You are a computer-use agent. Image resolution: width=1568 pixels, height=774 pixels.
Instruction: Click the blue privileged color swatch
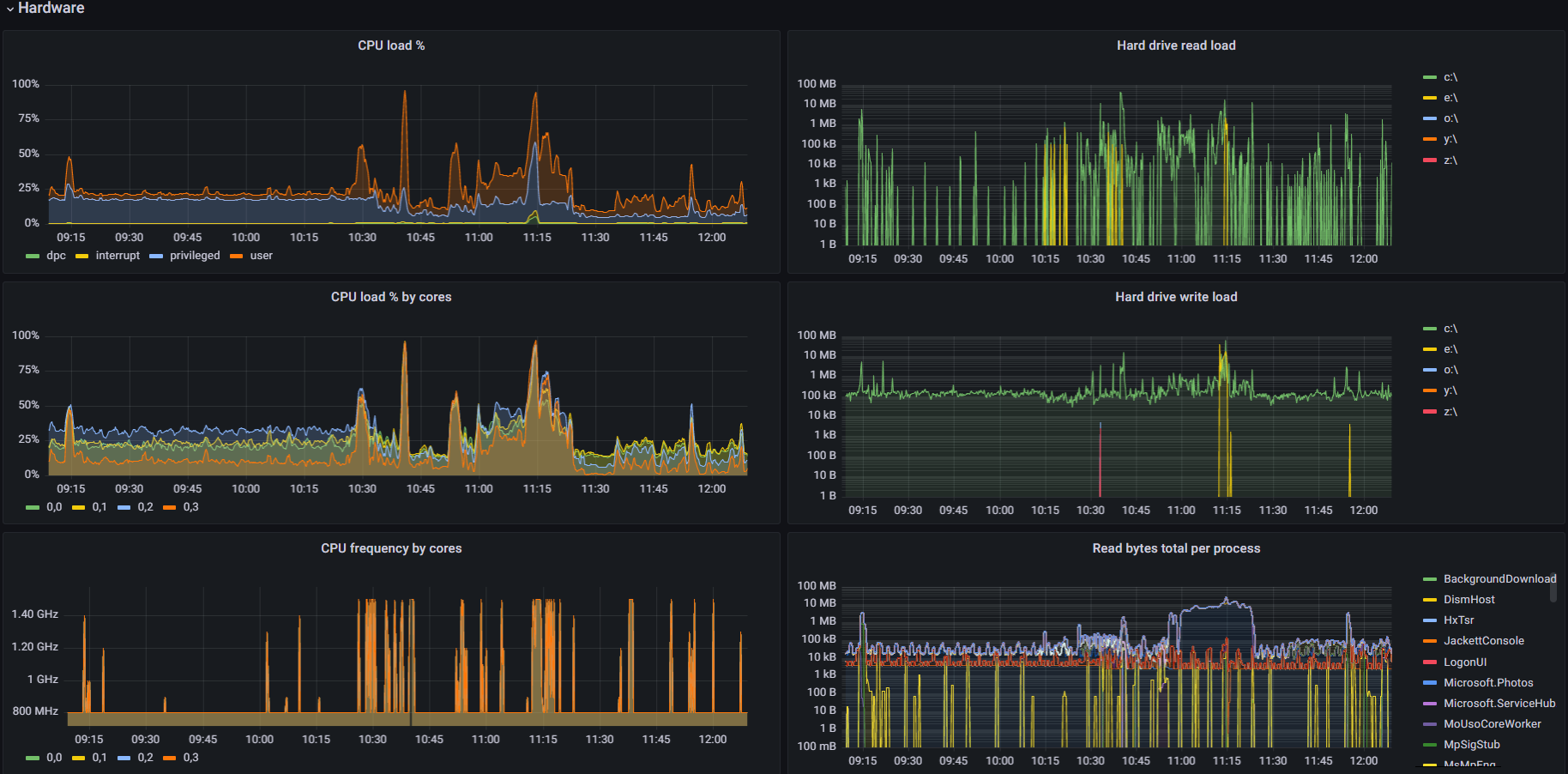point(156,257)
